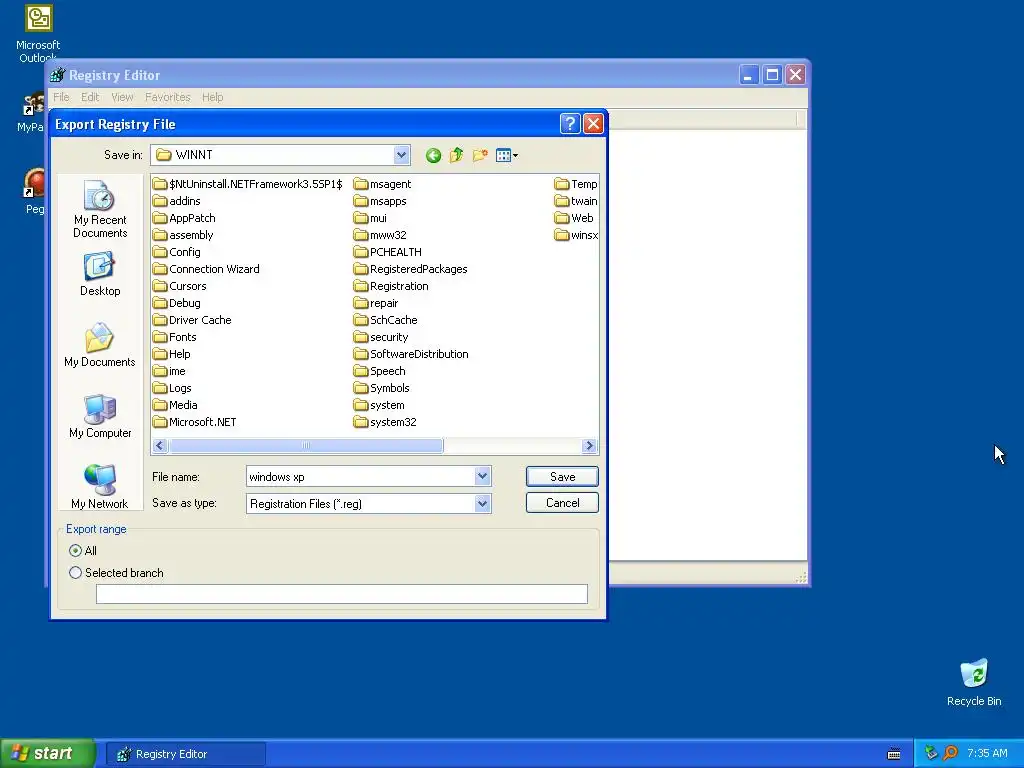Screen dimensions: 1024x768
Task: Select the Microsoft.NET folder
Action: click(x=195, y=422)
